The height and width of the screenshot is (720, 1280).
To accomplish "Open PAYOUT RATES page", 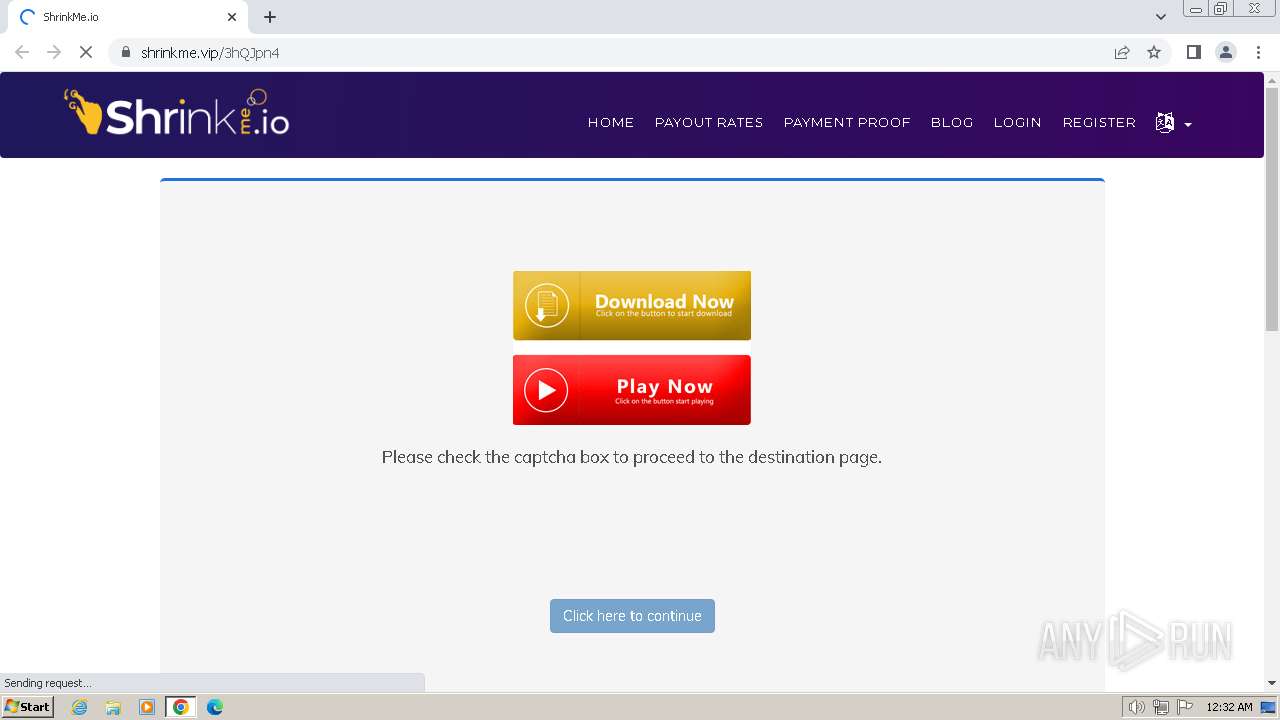I will click(709, 122).
